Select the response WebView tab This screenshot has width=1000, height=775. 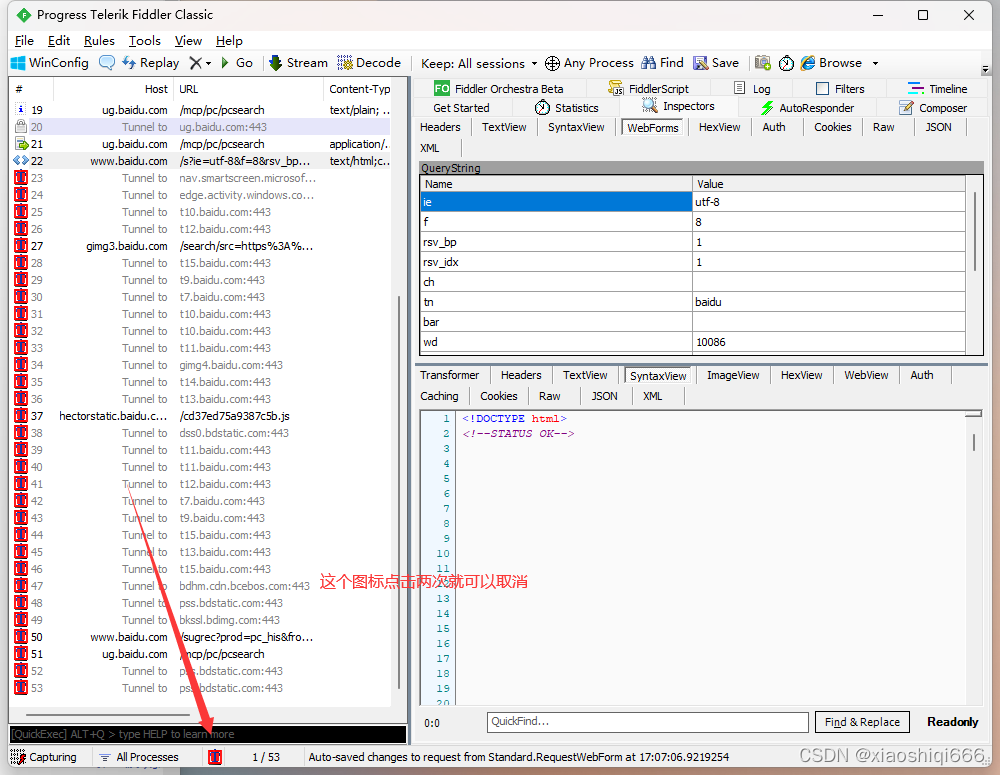pos(866,375)
